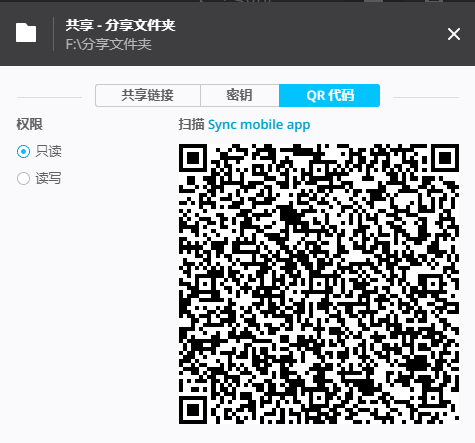Viewport: 475px width, 443px height.
Task: Click the QR code top-left finder square
Action: pyautogui.click(x=193, y=158)
